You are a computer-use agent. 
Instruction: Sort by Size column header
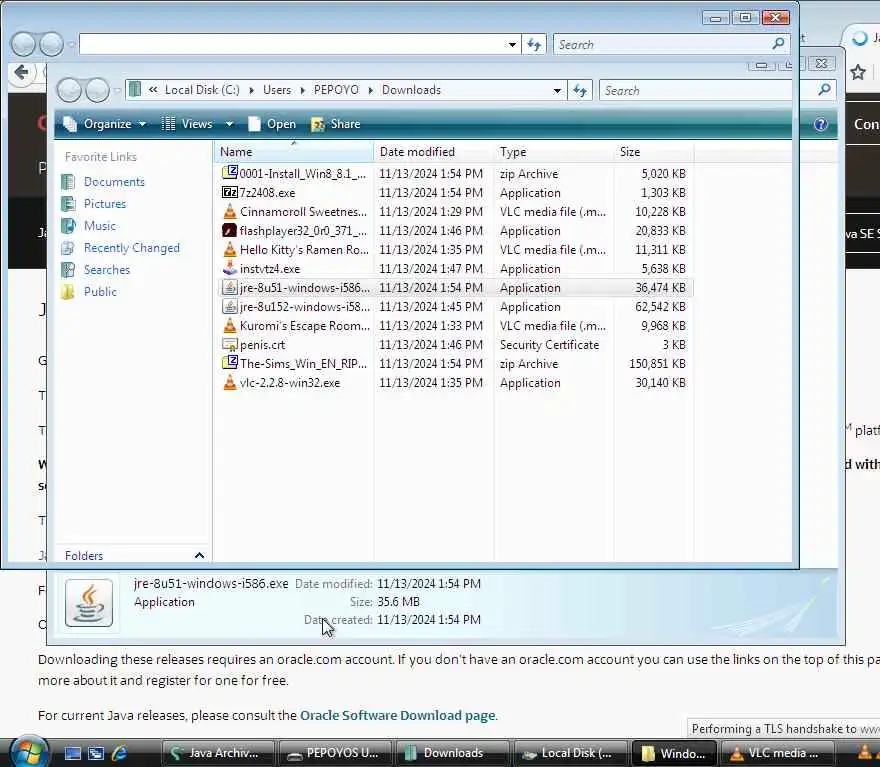tap(654, 152)
